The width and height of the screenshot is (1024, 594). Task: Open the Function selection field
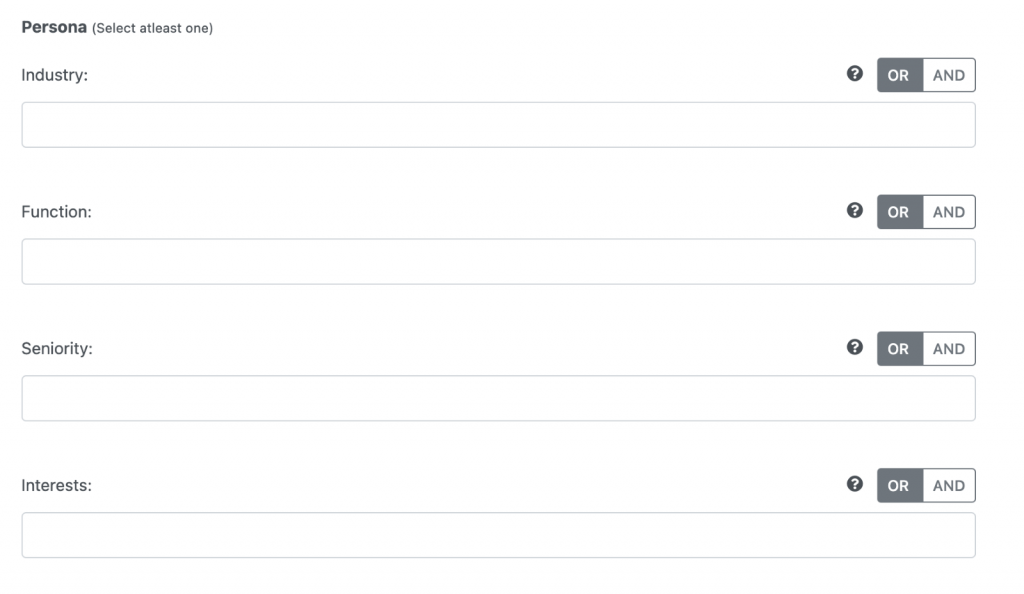[498, 261]
